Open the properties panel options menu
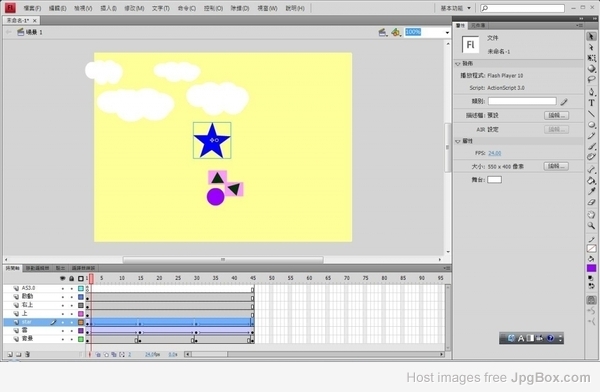 (579, 25)
